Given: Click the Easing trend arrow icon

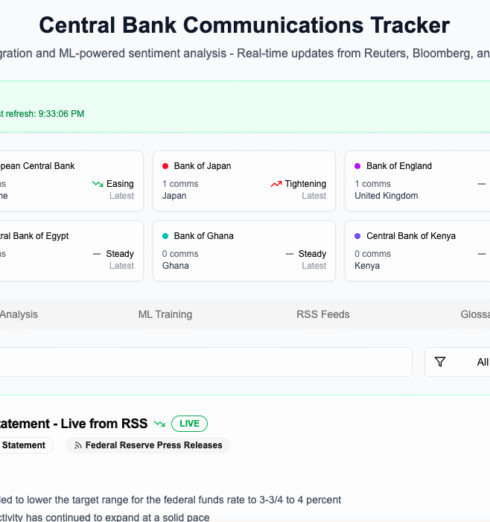Looking at the screenshot, I should pos(97,184).
